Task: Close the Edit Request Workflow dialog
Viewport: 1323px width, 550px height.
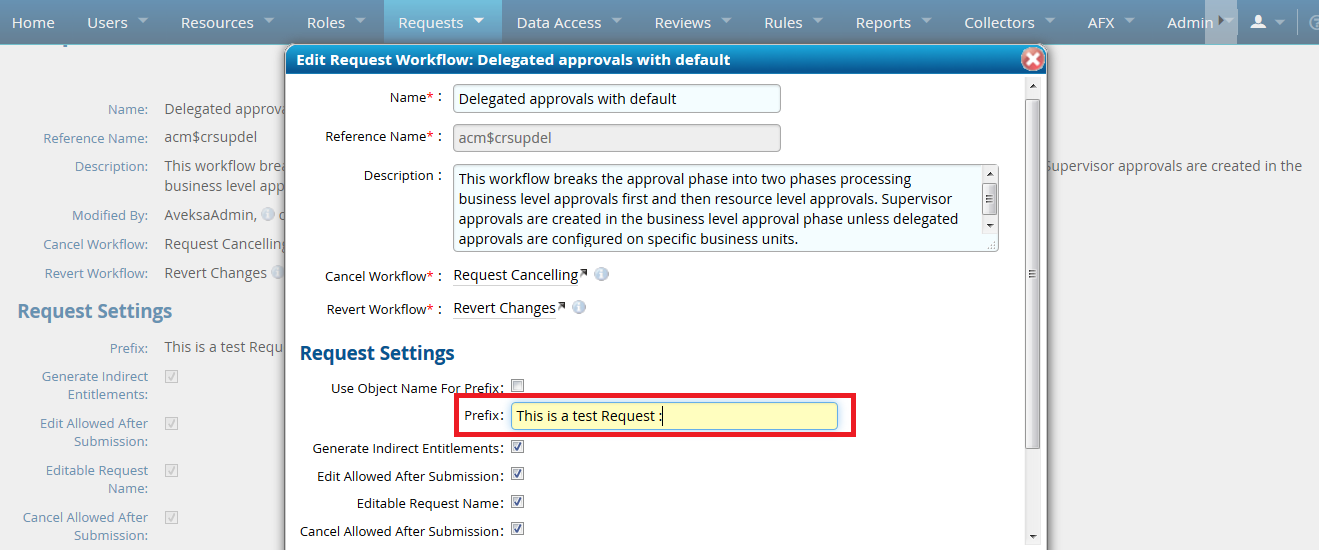Action: pyautogui.click(x=1032, y=60)
